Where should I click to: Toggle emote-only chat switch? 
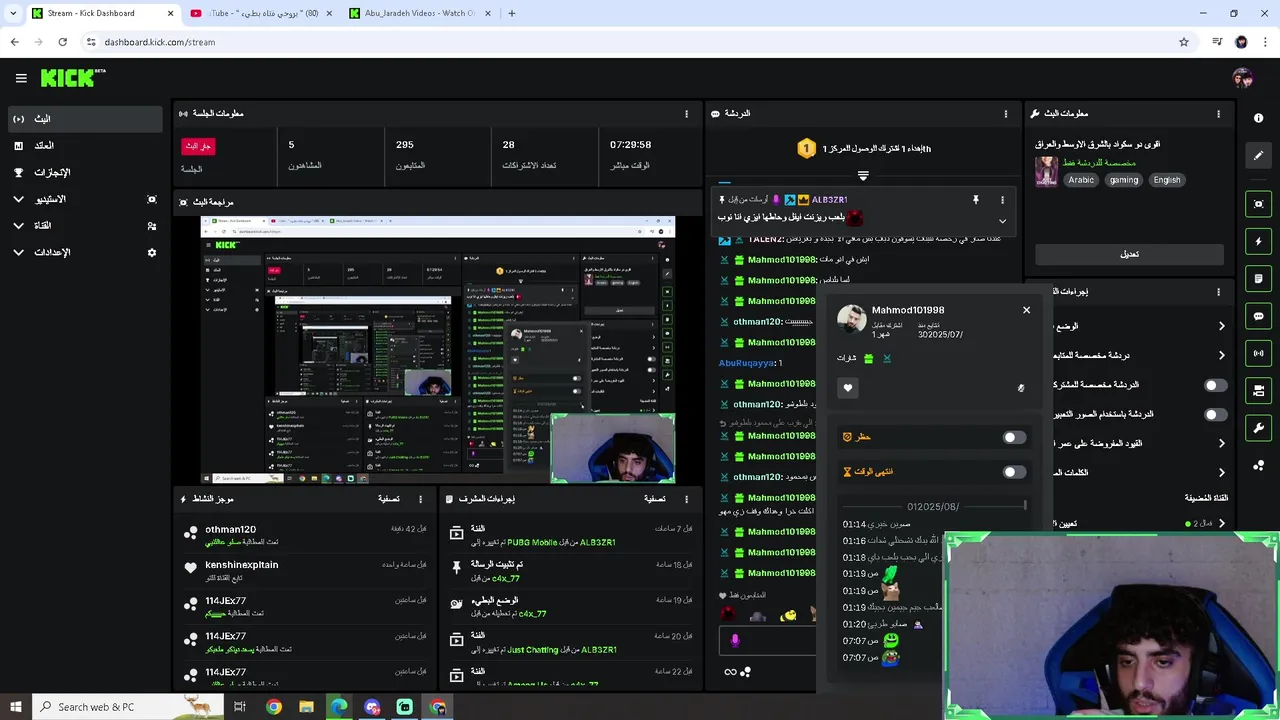click(1215, 414)
